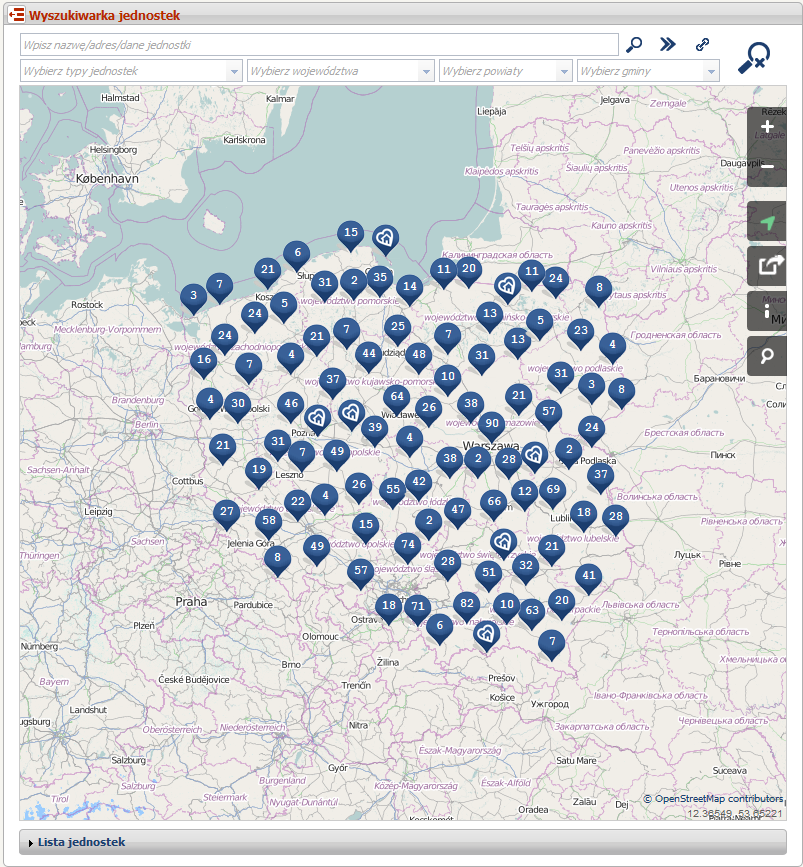The height and width of the screenshot is (867, 803).
Task: Click the cluster marker labeled 82
Action: [x=465, y=604]
